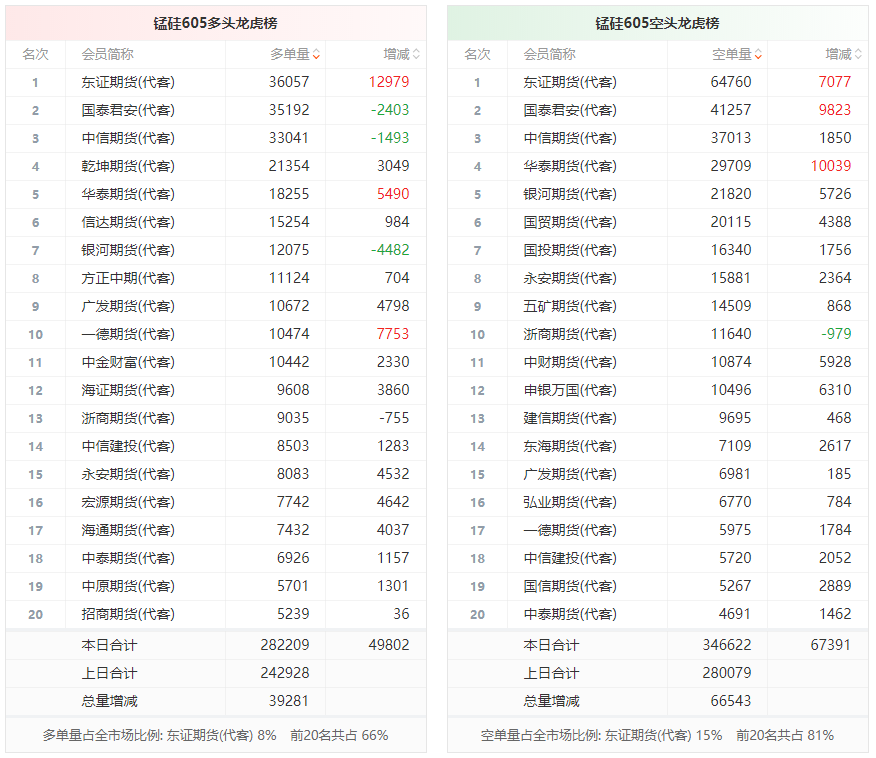Click green change value -979
This screenshot has width=876, height=758.
coord(836,334)
